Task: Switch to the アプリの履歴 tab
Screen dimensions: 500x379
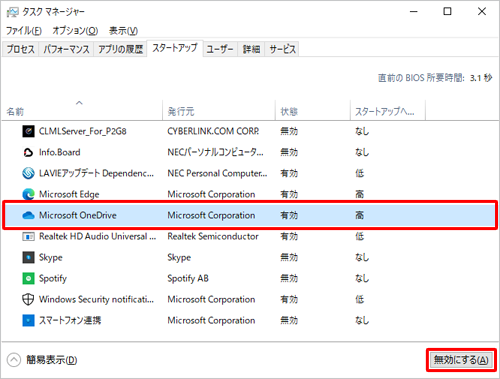Action: (120, 49)
